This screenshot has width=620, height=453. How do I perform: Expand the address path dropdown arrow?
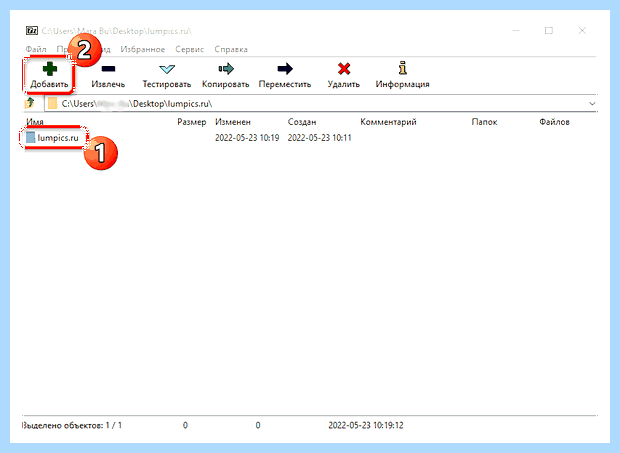(592, 104)
